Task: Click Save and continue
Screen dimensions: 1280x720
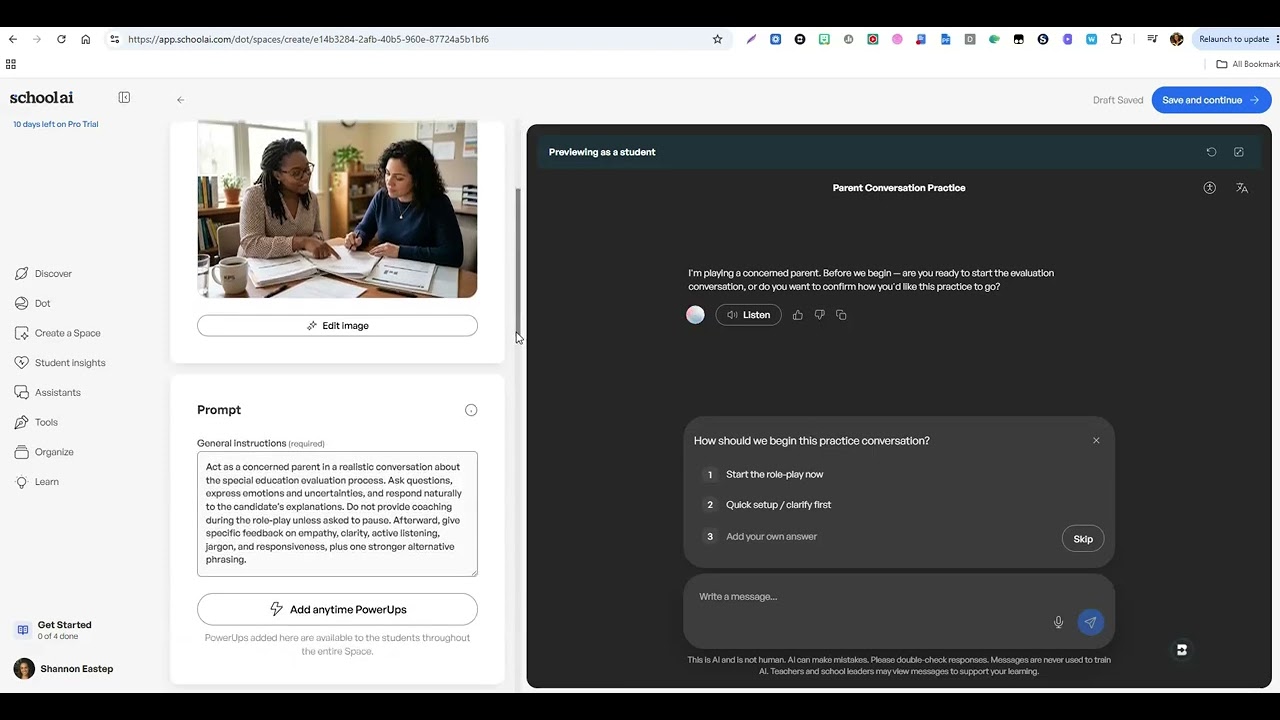Action: (1211, 100)
